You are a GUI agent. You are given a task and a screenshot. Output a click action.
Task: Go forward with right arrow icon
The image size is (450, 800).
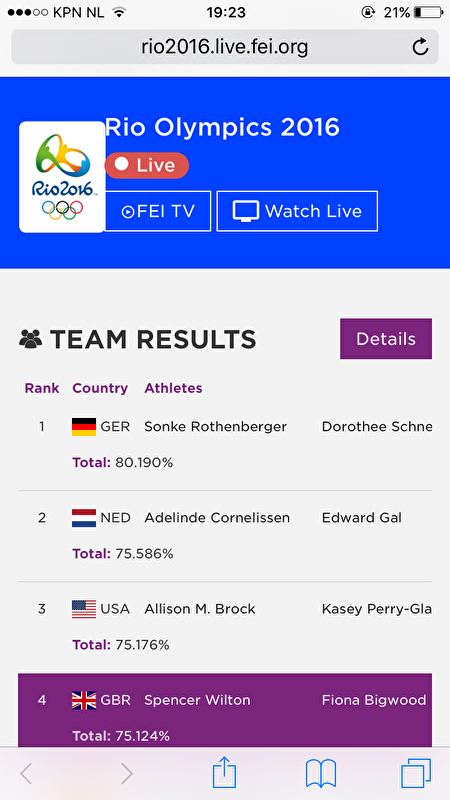(127, 774)
